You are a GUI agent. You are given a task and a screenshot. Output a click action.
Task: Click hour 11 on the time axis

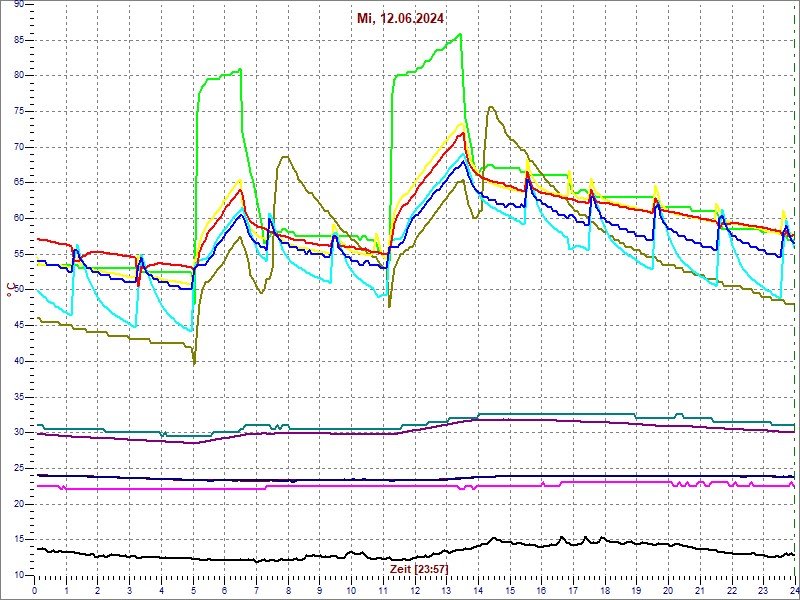383,589
